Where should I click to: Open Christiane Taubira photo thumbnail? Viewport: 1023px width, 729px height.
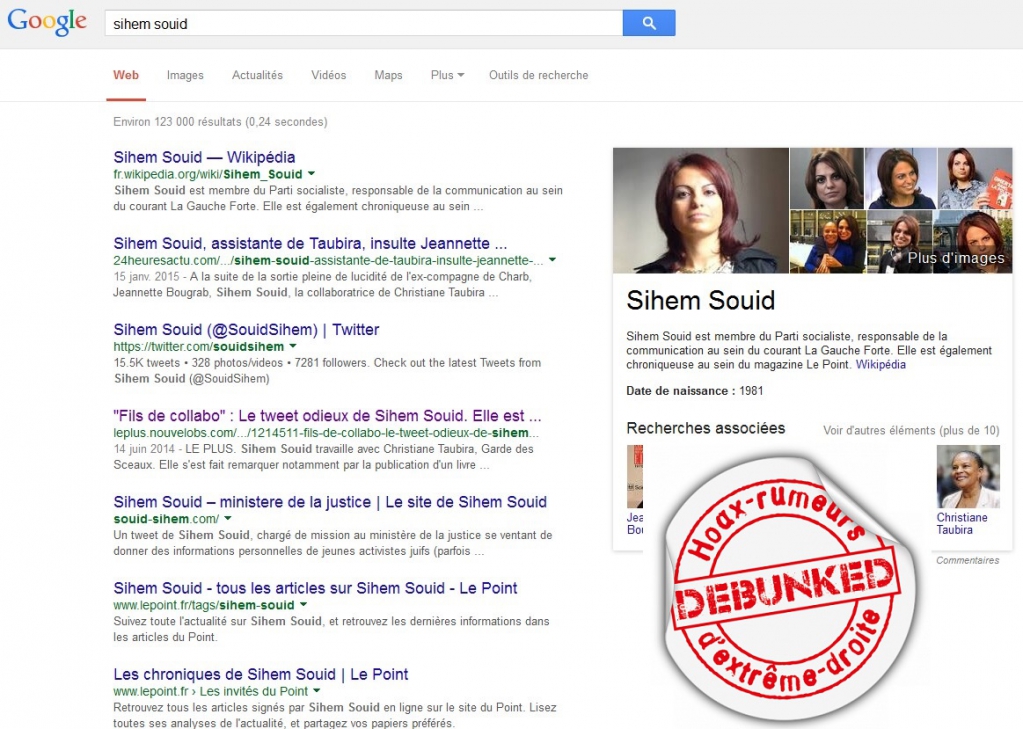click(968, 476)
